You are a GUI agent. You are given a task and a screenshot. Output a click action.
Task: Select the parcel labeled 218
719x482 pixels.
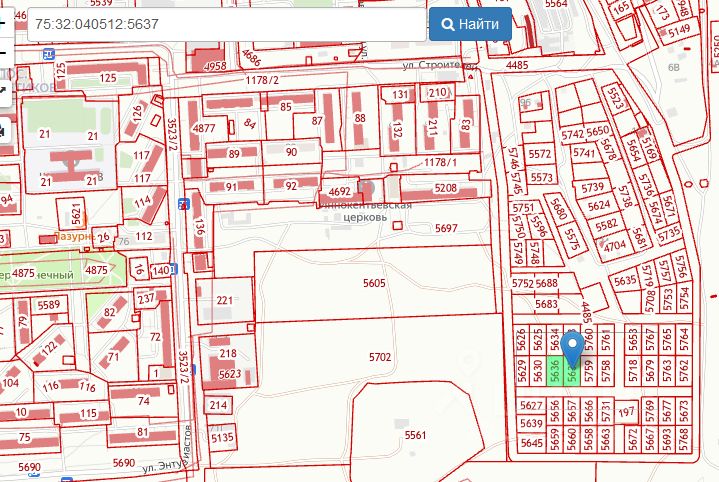(228, 353)
